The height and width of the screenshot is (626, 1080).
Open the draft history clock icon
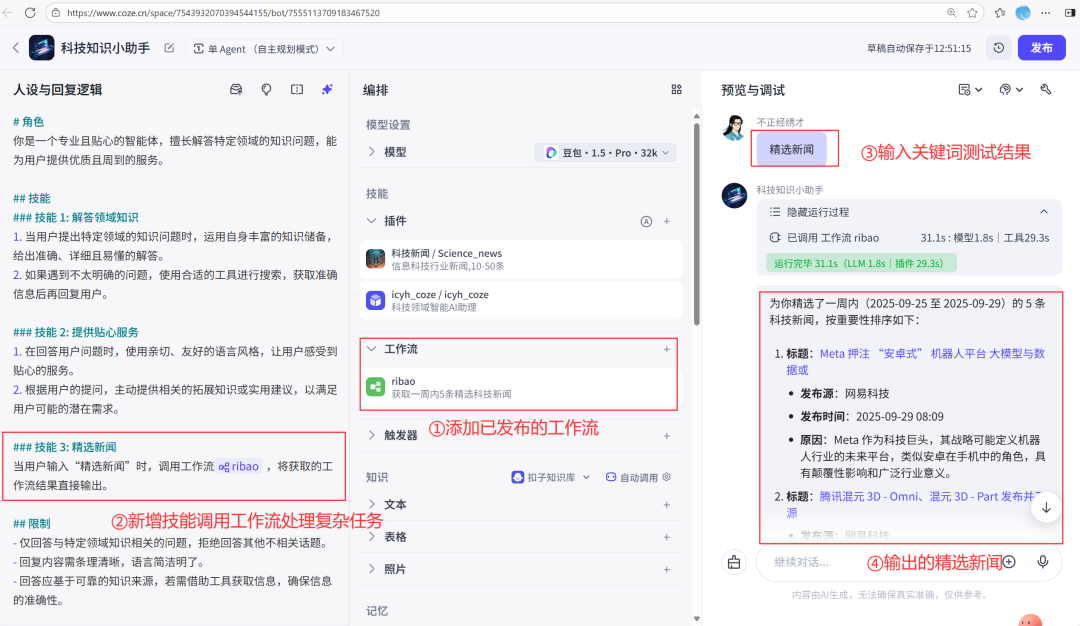999,48
